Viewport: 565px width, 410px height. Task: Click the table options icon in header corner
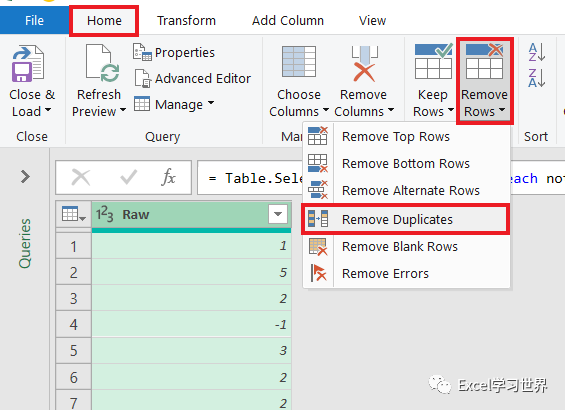[x=74, y=214]
